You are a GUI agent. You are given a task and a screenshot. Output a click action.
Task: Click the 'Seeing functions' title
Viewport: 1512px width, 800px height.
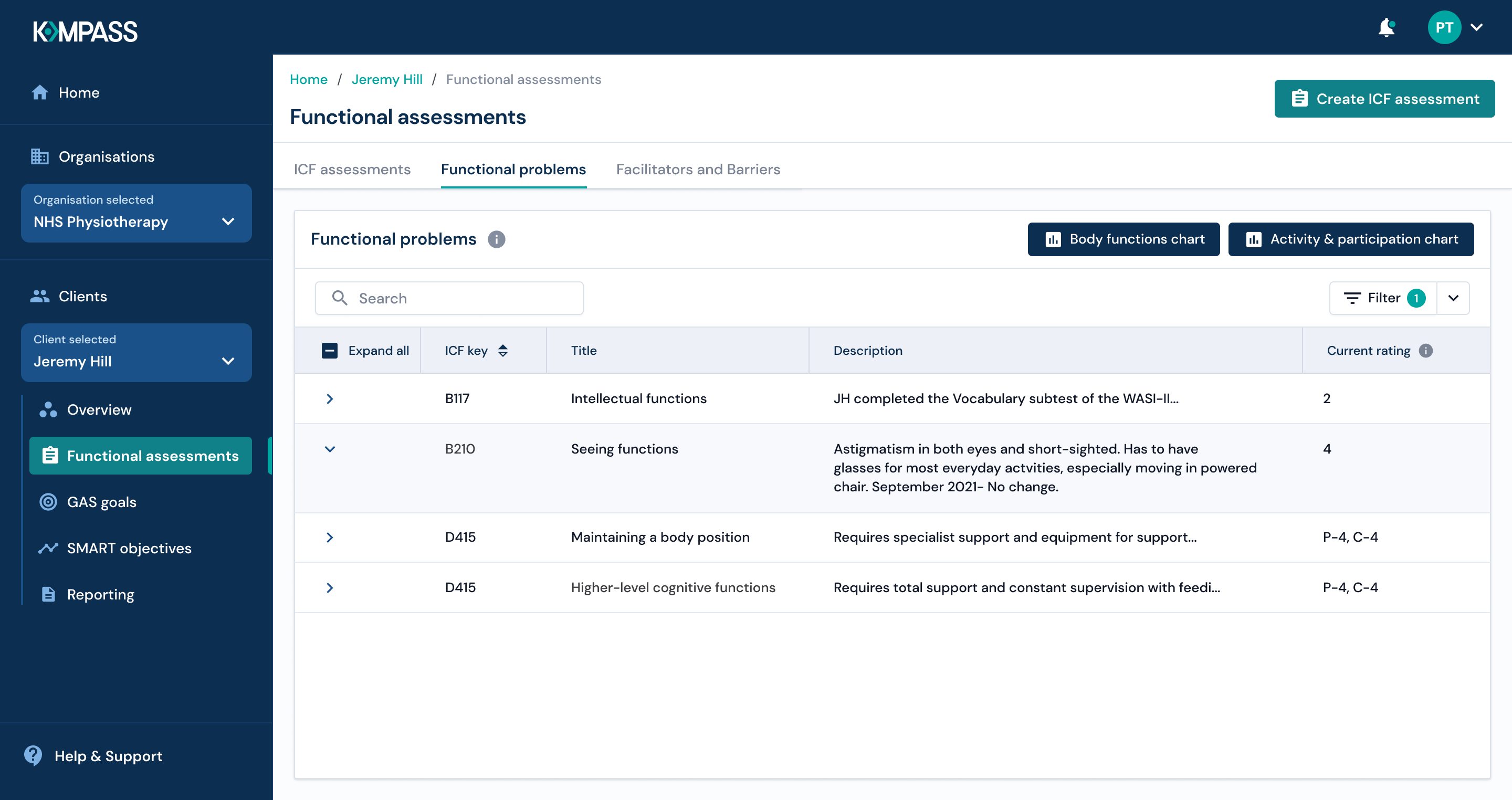(625, 449)
